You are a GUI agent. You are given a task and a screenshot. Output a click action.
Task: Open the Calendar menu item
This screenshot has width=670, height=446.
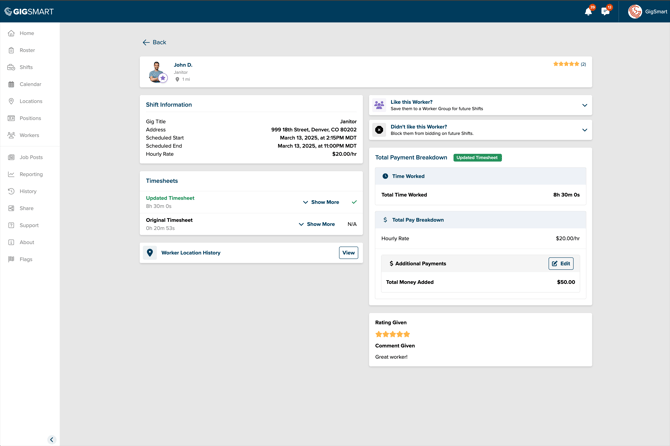[30, 84]
